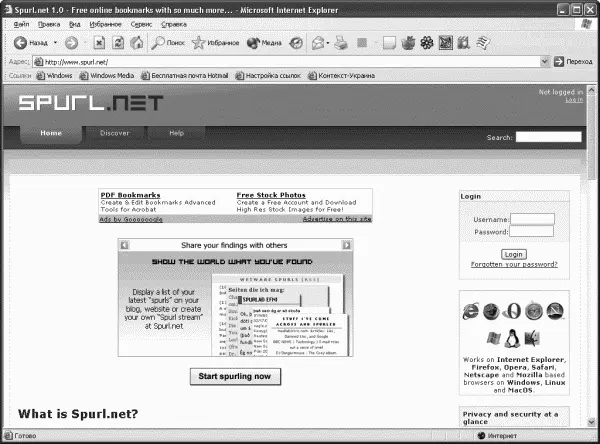Open the Файл menu
The image size is (600, 444).
tap(21, 24)
